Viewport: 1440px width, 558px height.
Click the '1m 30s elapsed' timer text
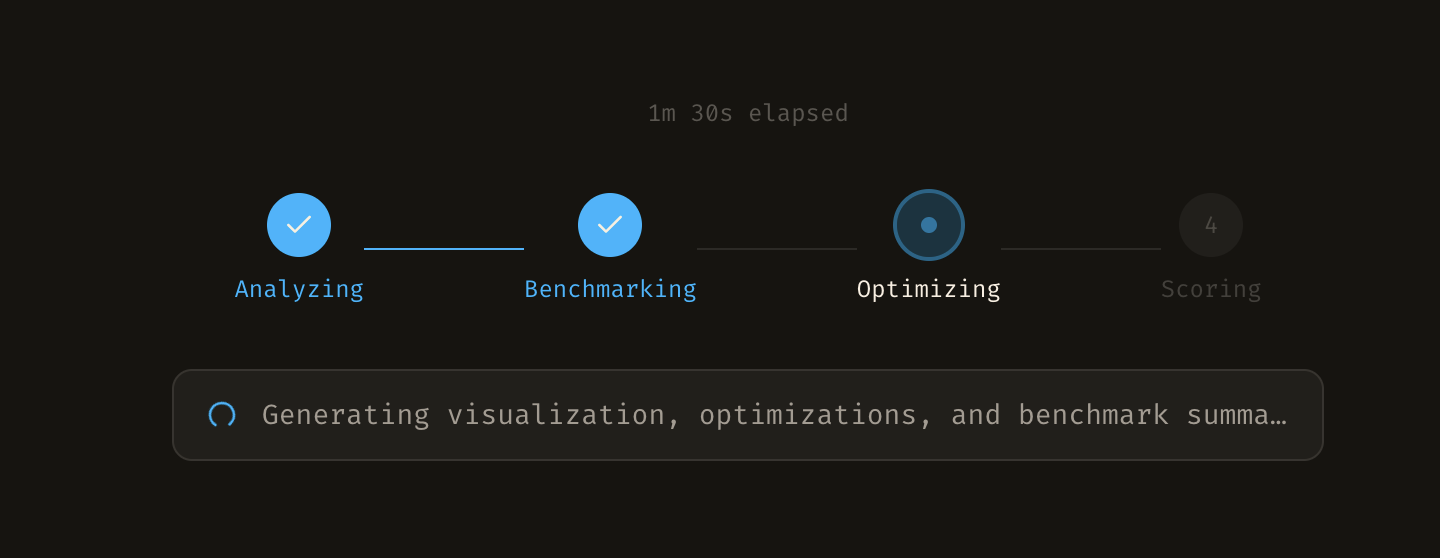click(x=748, y=113)
